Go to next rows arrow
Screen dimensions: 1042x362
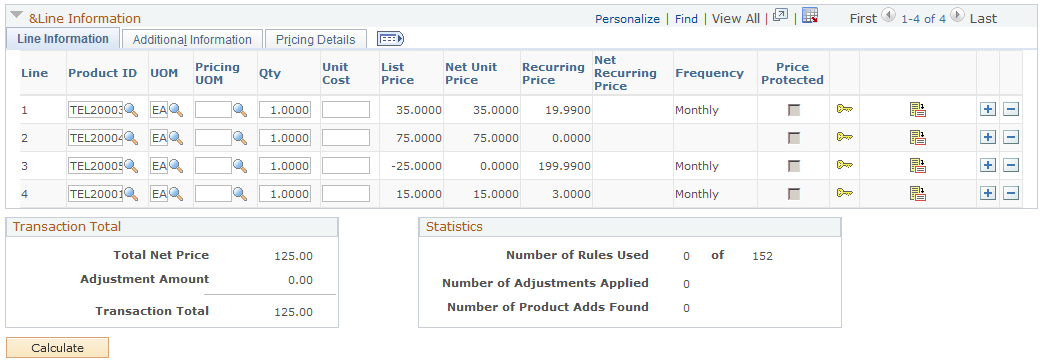click(x=957, y=15)
